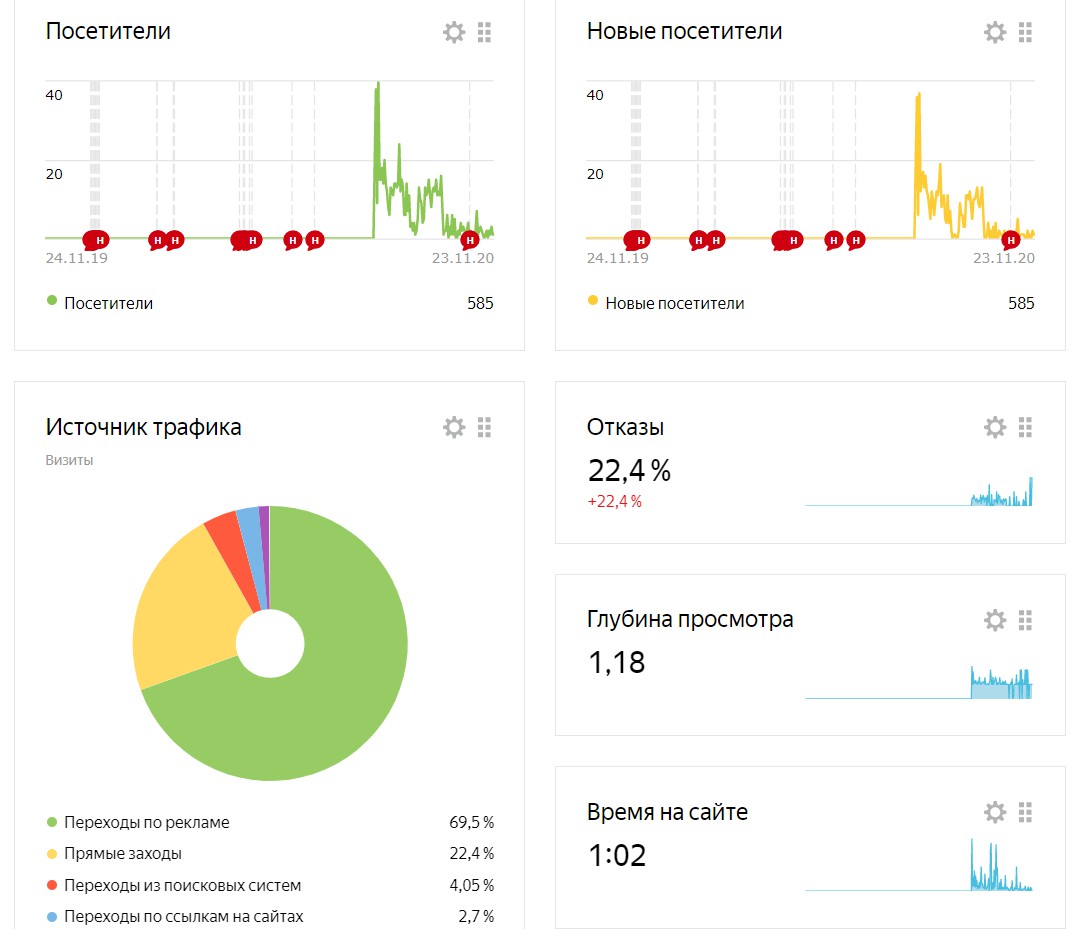Click the Глубина просмотра sparkline chart
The height and width of the screenshot is (929, 1072).
click(919, 684)
